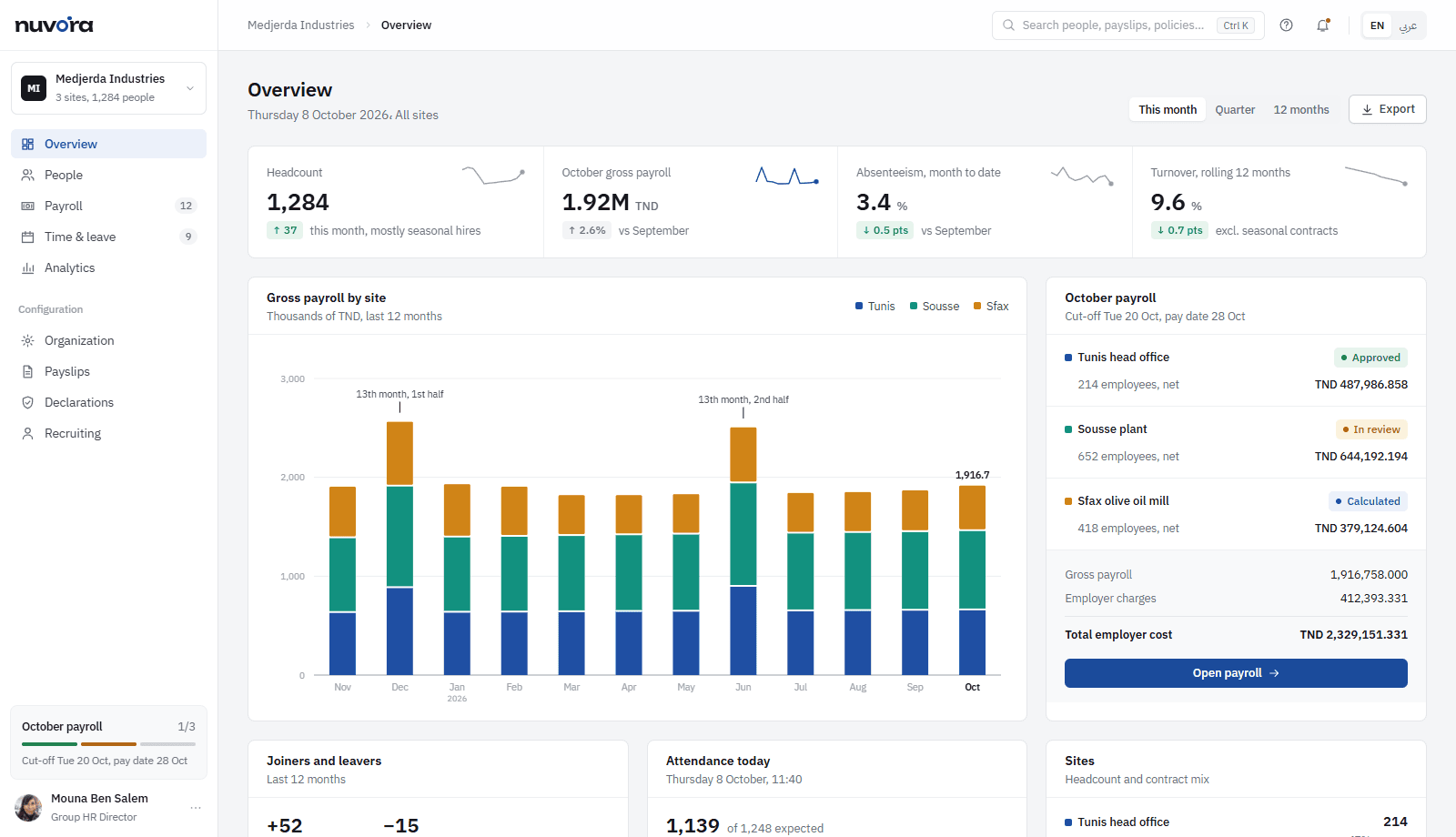Viewport: 1456px width, 837px height.
Task: Click the Approved status badge
Action: (x=1370, y=358)
